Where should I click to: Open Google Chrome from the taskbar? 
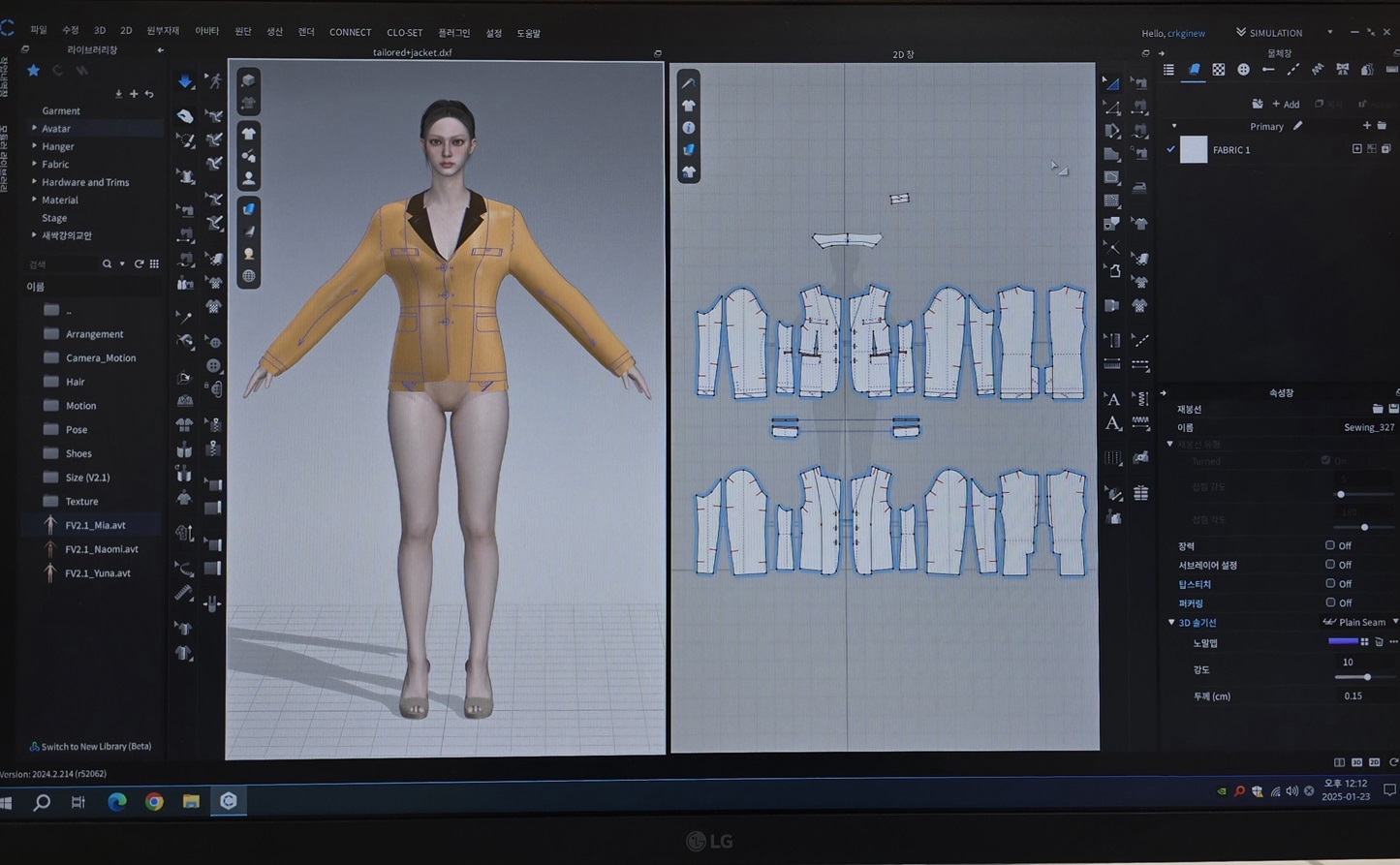click(x=154, y=802)
